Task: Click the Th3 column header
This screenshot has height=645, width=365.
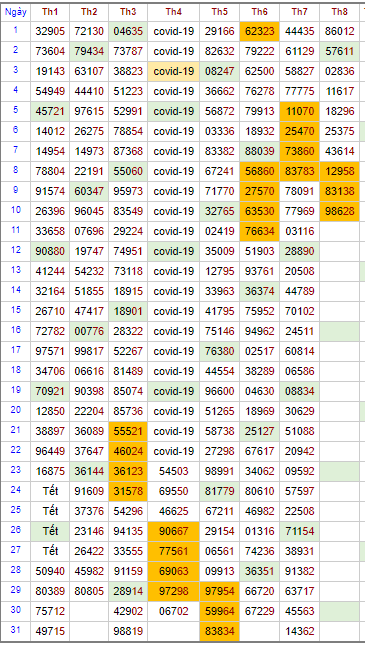Action: [x=128, y=12]
